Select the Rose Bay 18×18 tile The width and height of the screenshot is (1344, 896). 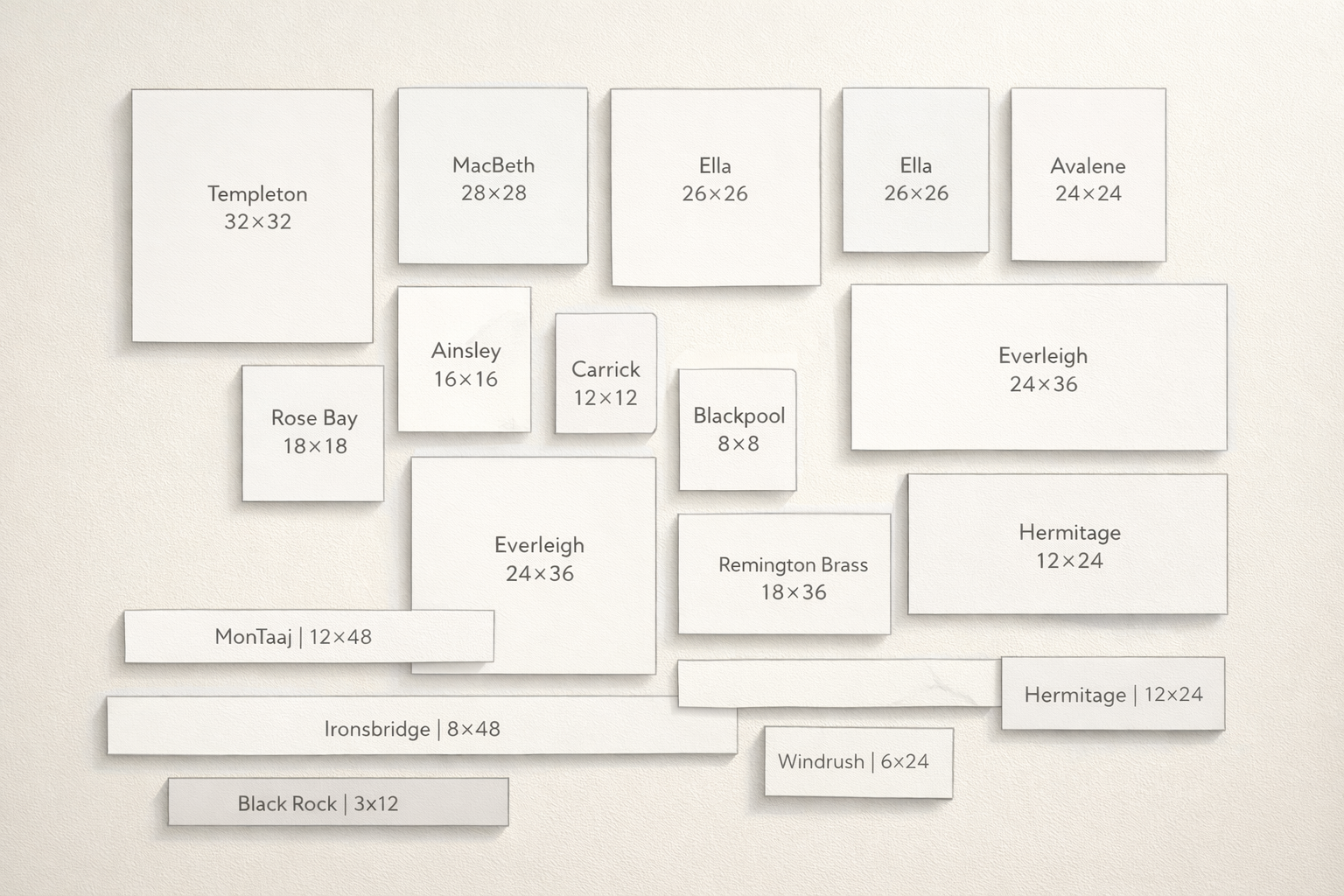[x=312, y=433]
